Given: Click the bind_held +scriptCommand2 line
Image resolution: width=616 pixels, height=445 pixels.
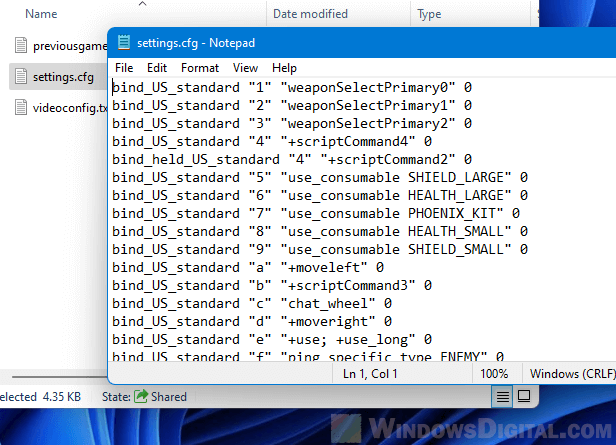Looking at the screenshot, I should pyautogui.click(x=292, y=159).
